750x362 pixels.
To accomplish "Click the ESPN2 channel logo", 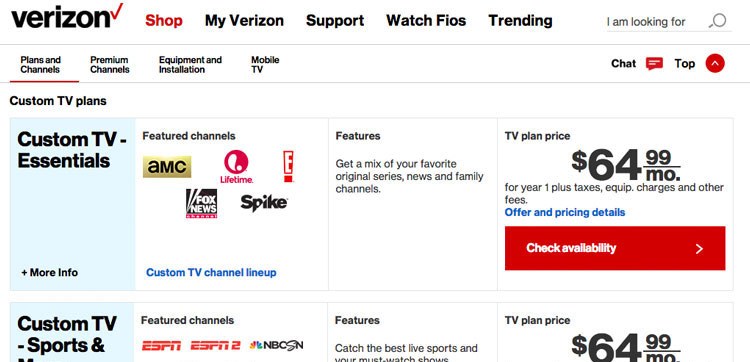I will [x=215, y=345].
